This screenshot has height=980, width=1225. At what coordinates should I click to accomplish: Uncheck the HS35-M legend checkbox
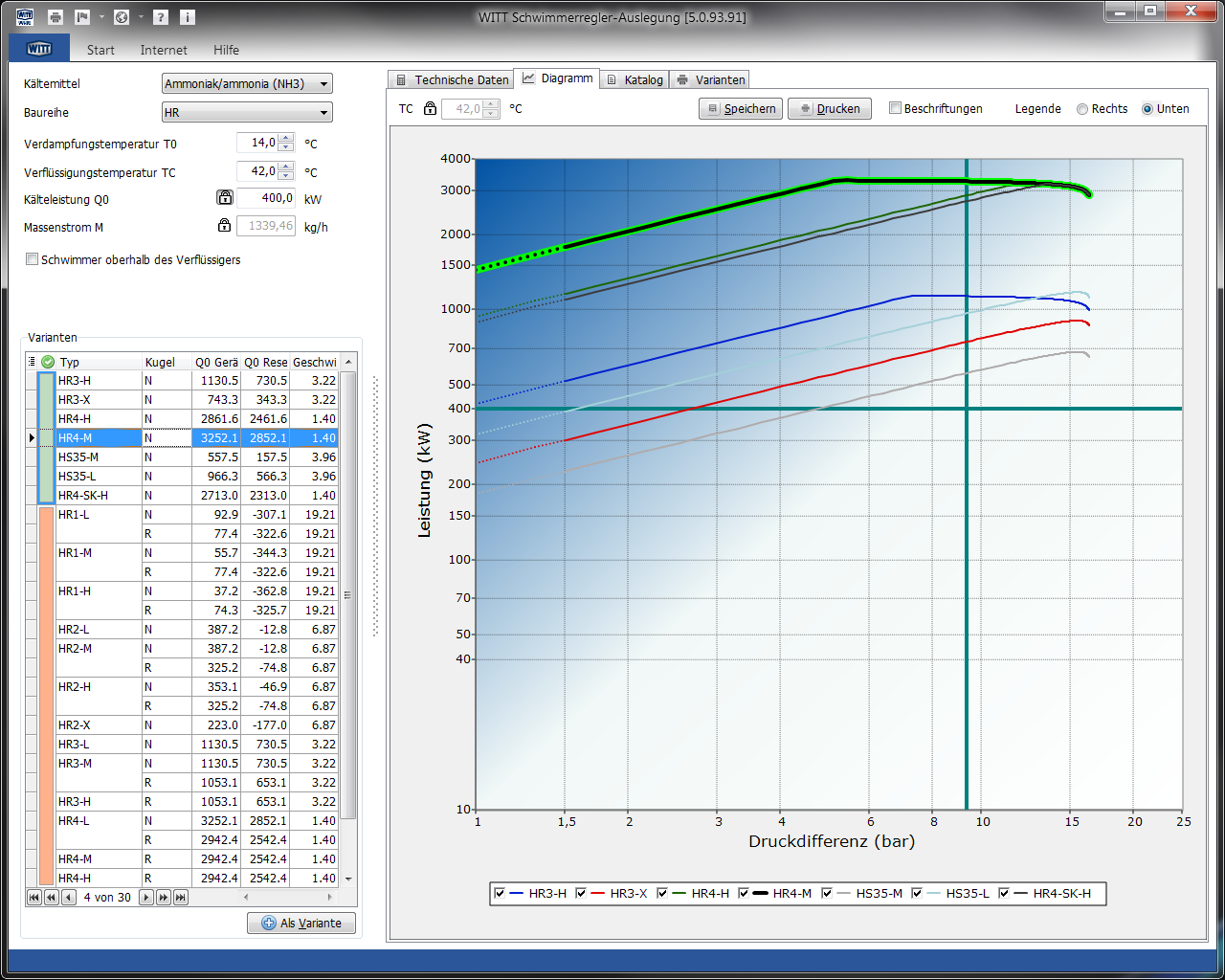(827, 893)
